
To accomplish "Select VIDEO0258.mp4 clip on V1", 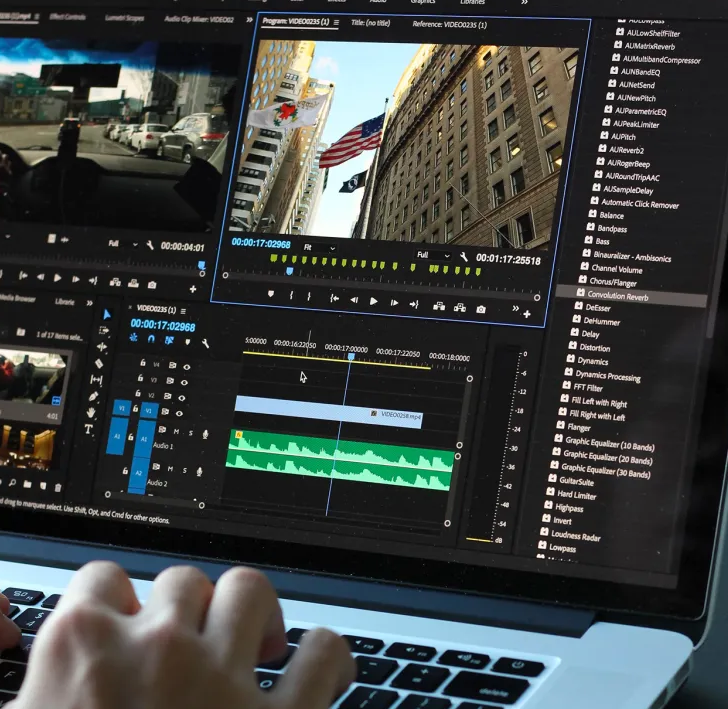I will (x=328, y=410).
